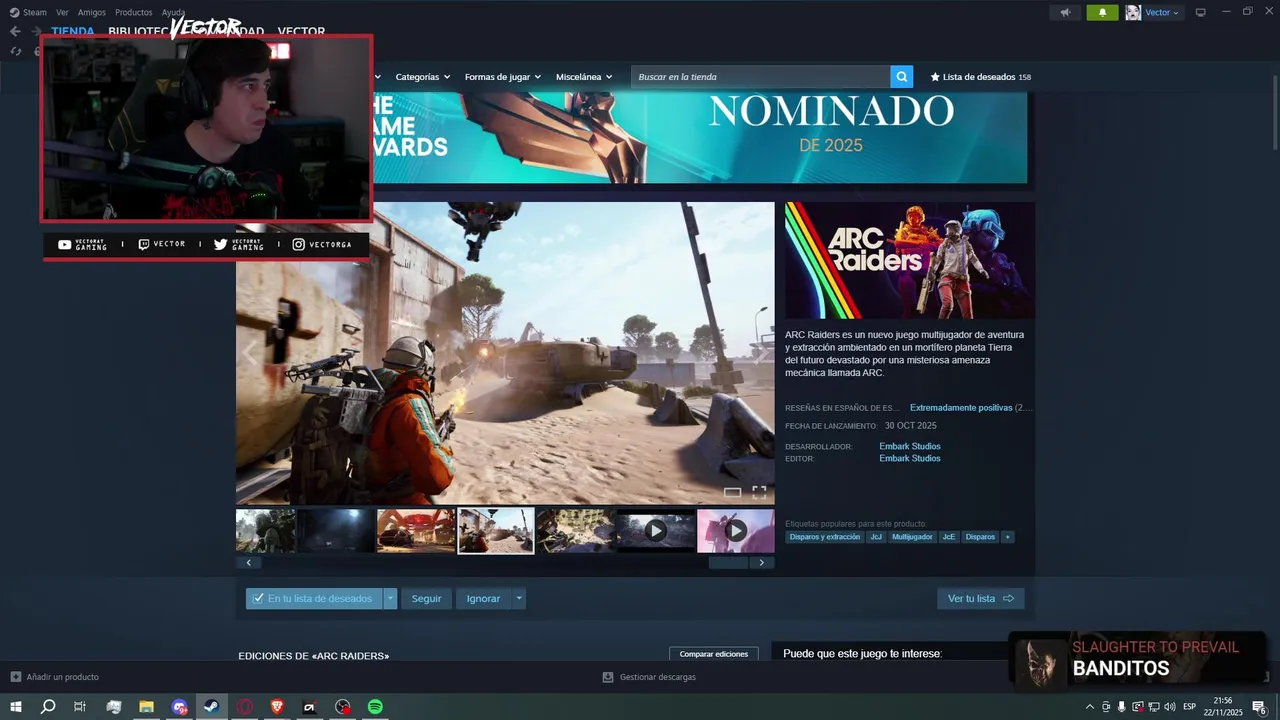Image resolution: width=1280 pixels, height=720 pixels.
Task: Expand Formas de jugar menu
Action: tap(503, 77)
